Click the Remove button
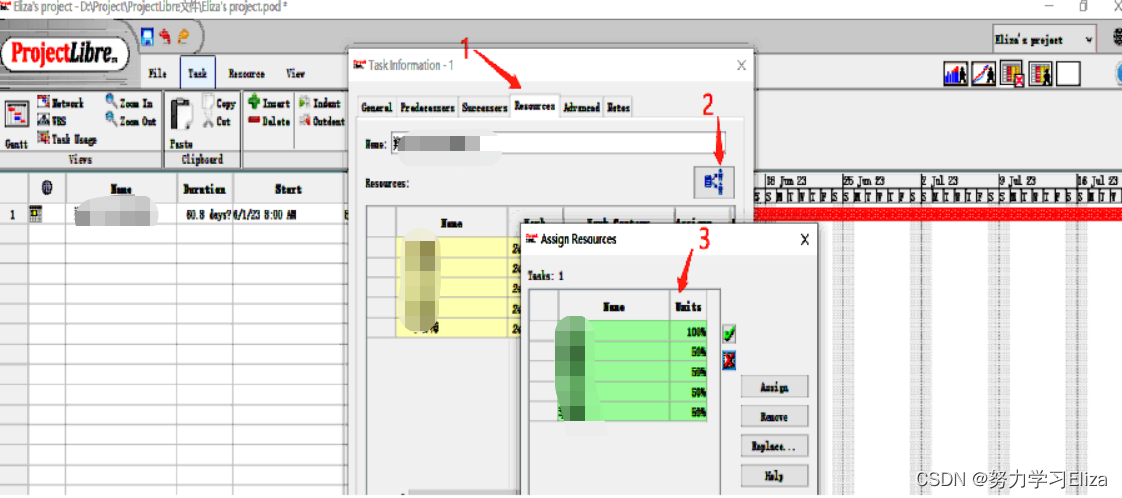Screen dimensions: 1122x498 coord(774,416)
